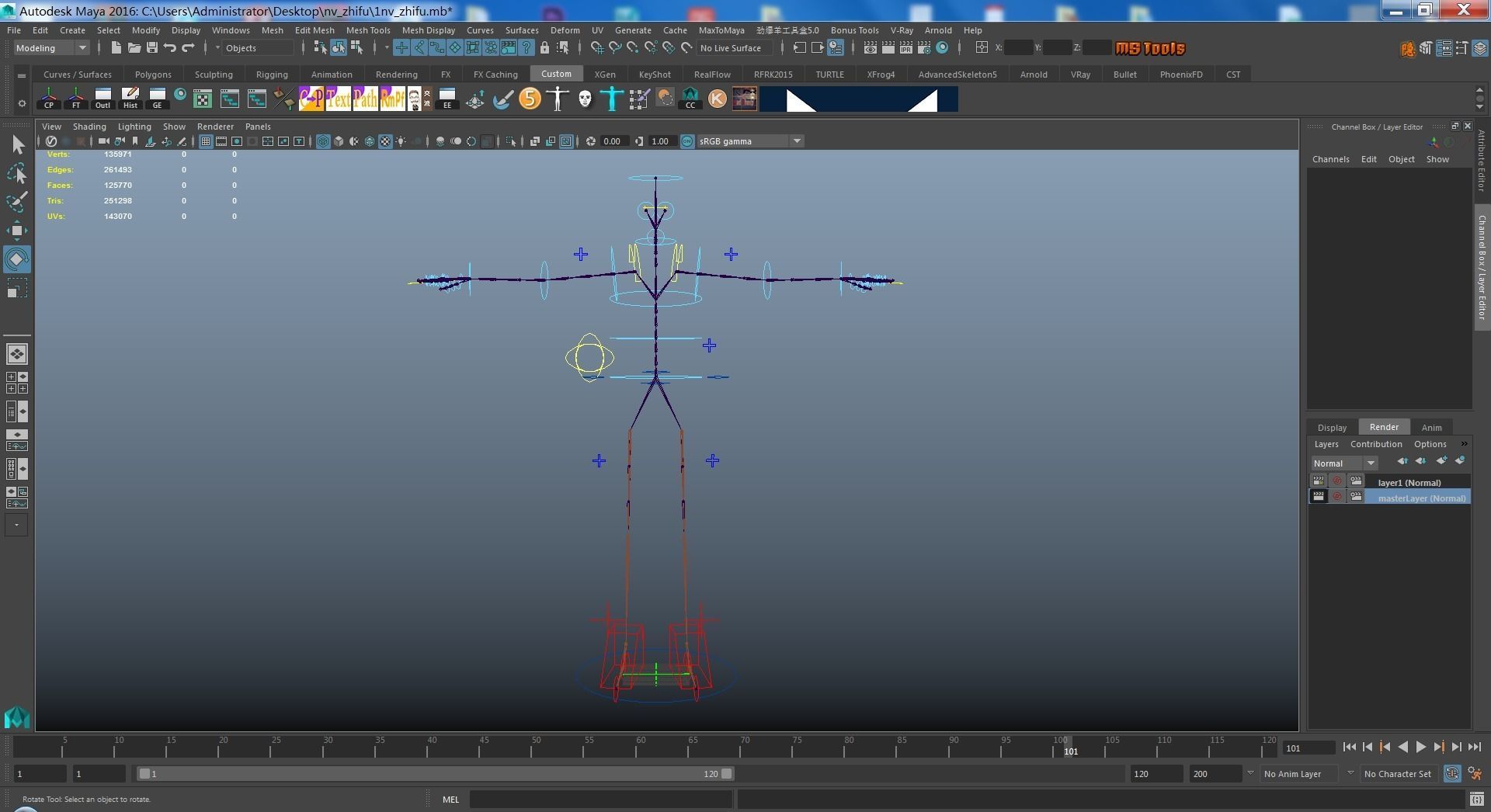Toggle viewport grid display button

[206, 141]
